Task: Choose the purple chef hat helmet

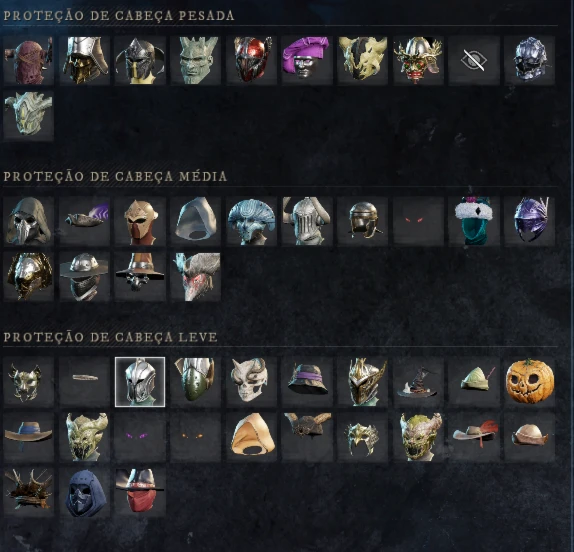Action: pos(307,60)
